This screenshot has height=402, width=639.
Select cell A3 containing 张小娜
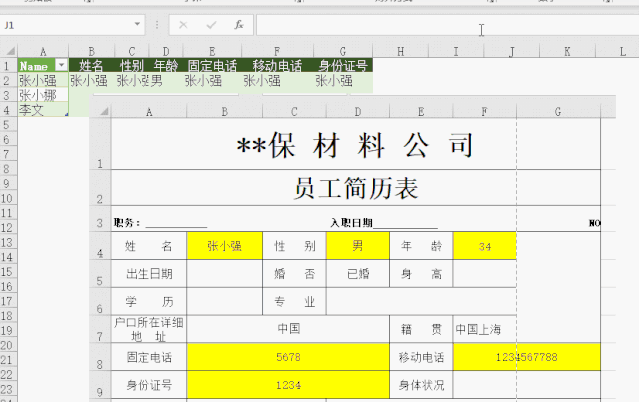pyautogui.click(x=43, y=95)
